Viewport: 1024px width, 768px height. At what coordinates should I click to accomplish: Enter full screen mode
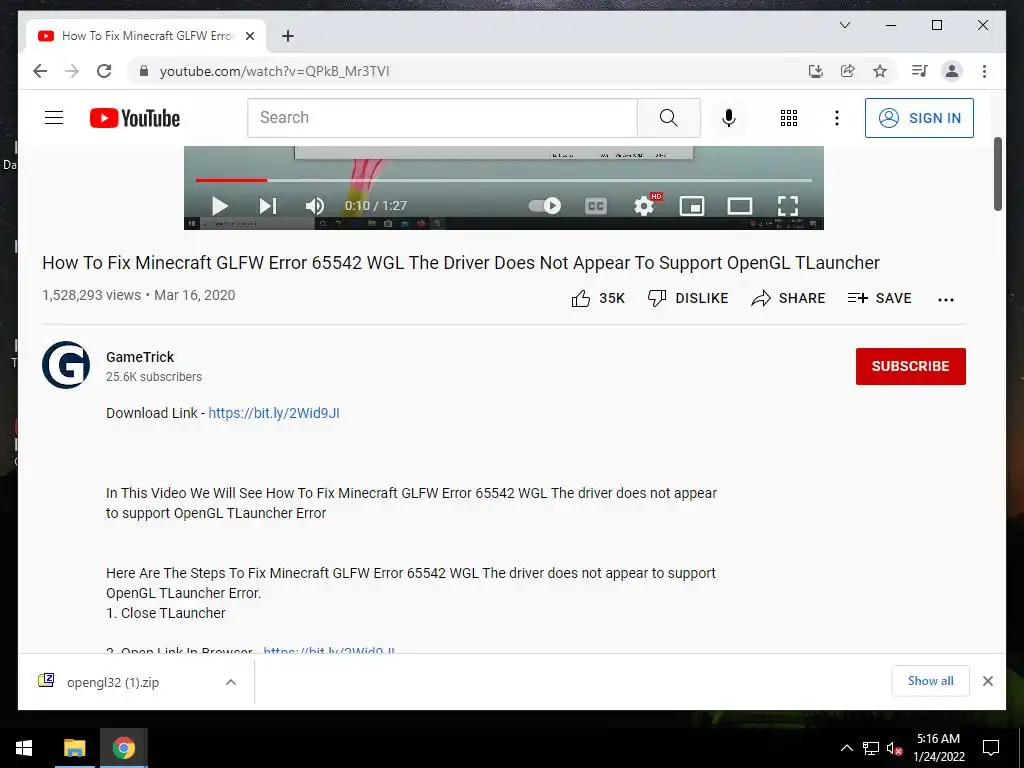point(788,206)
